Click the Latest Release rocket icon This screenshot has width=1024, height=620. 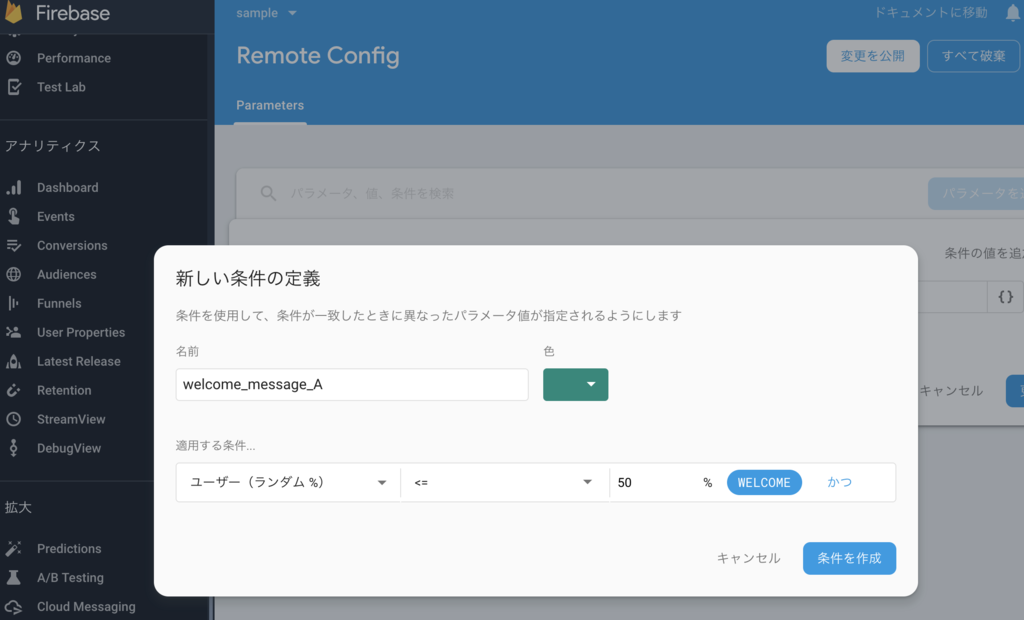tap(14, 361)
